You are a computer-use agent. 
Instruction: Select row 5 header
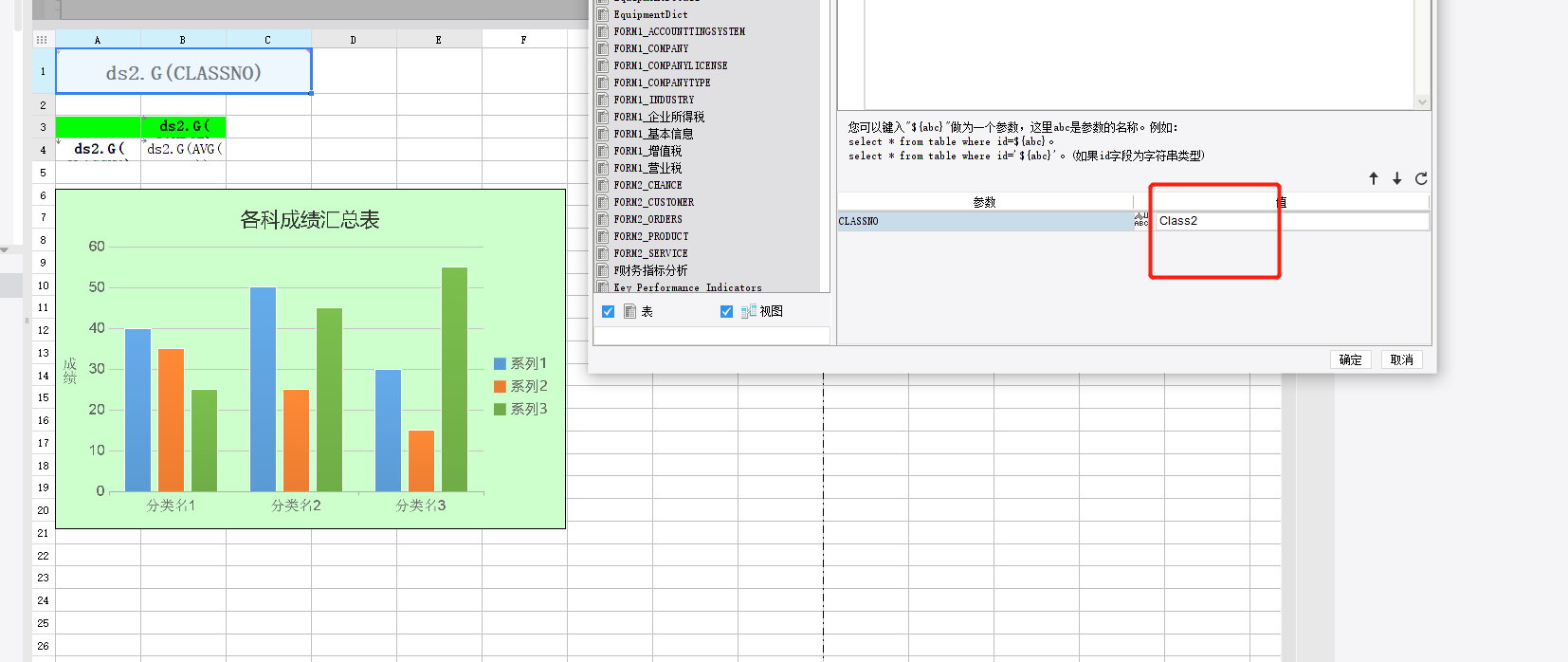(43, 173)
